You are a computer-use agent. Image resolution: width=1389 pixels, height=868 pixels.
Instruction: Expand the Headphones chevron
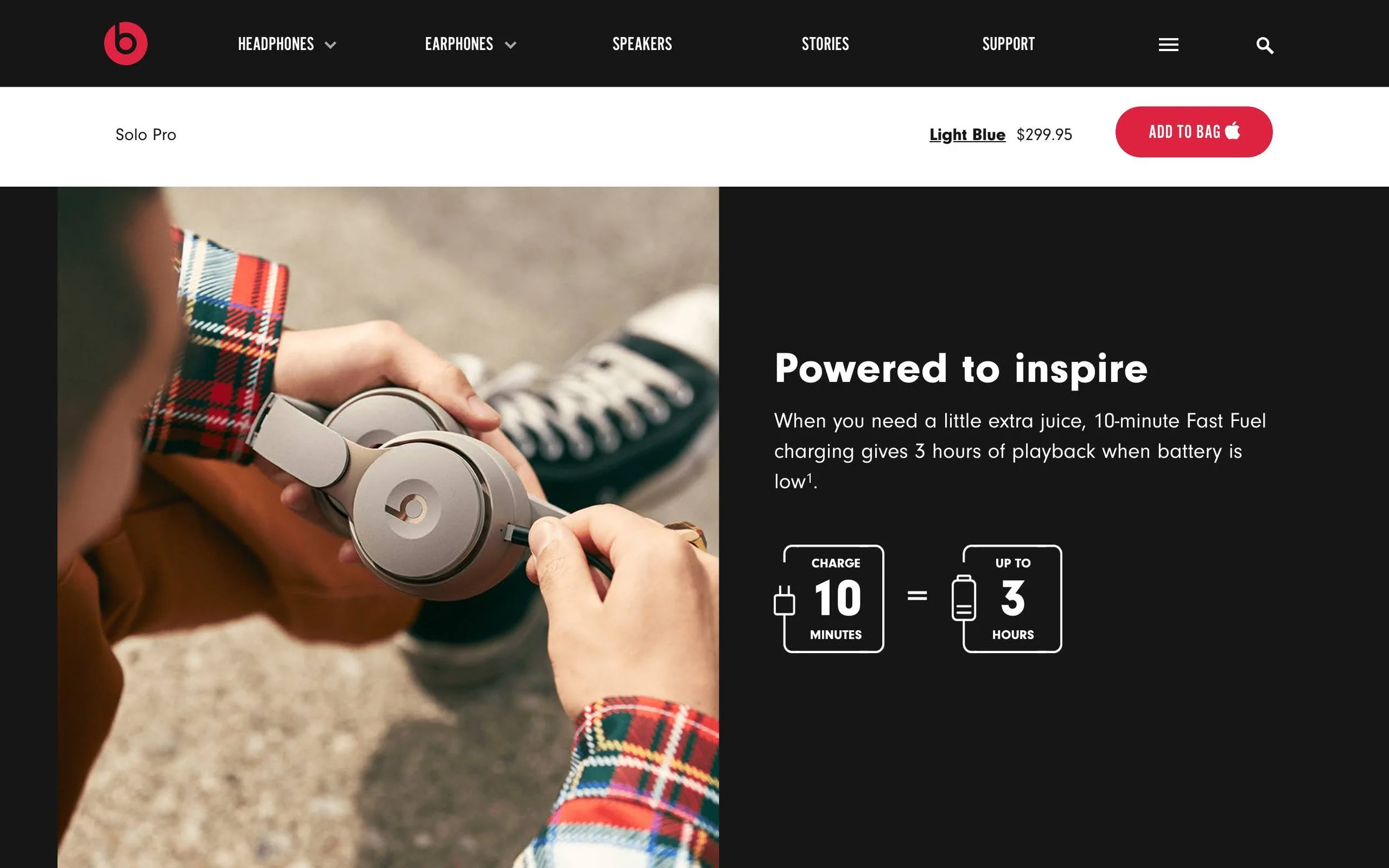click(330, 45)
